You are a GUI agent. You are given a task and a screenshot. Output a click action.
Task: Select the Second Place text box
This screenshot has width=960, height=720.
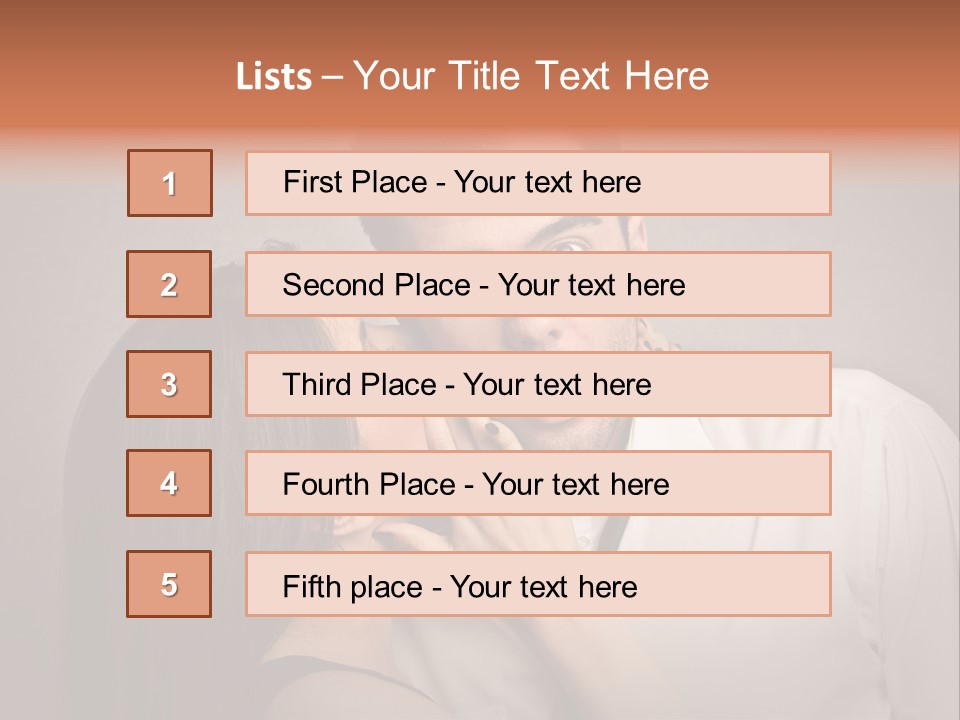click(x=538, y=284)
